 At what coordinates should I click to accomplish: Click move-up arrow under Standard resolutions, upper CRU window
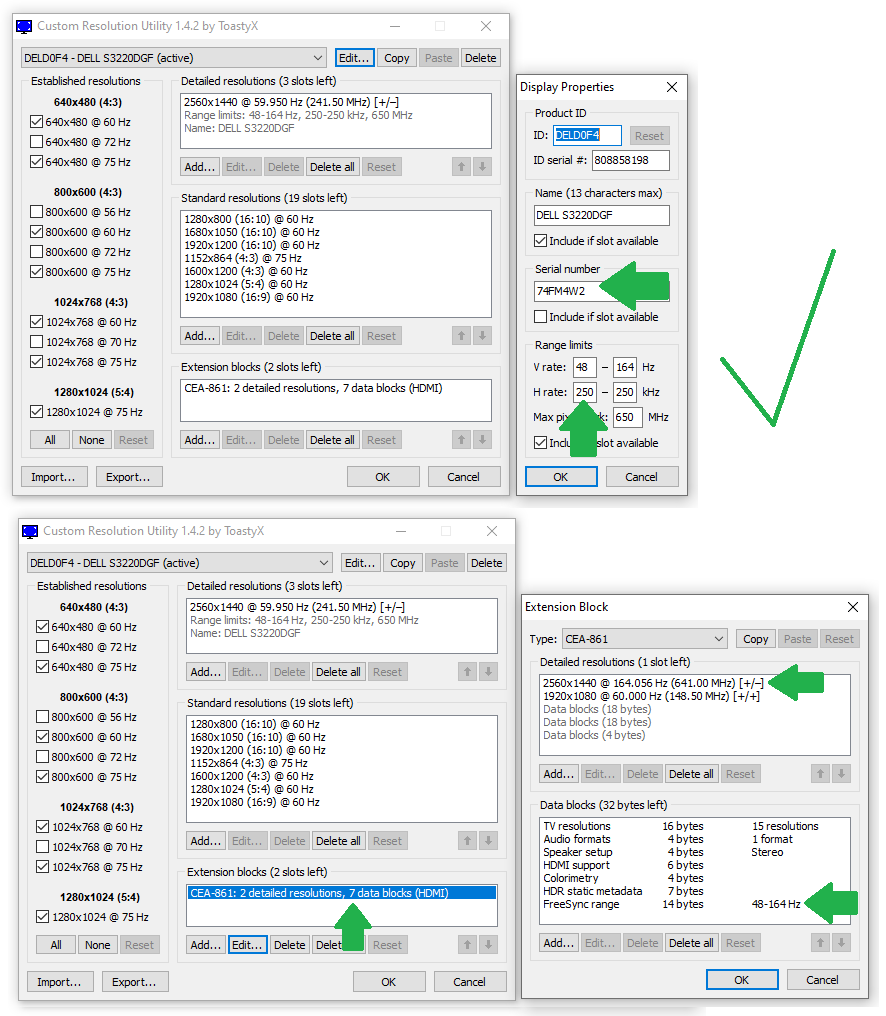pyautogui.click(x=461, y=336)
